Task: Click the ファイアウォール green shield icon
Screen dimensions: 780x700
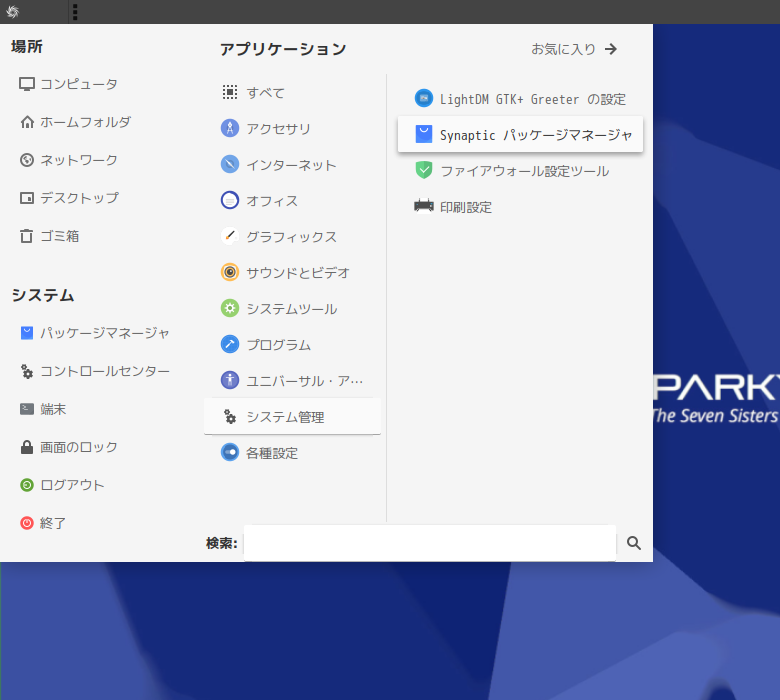Action: (424, 170)
